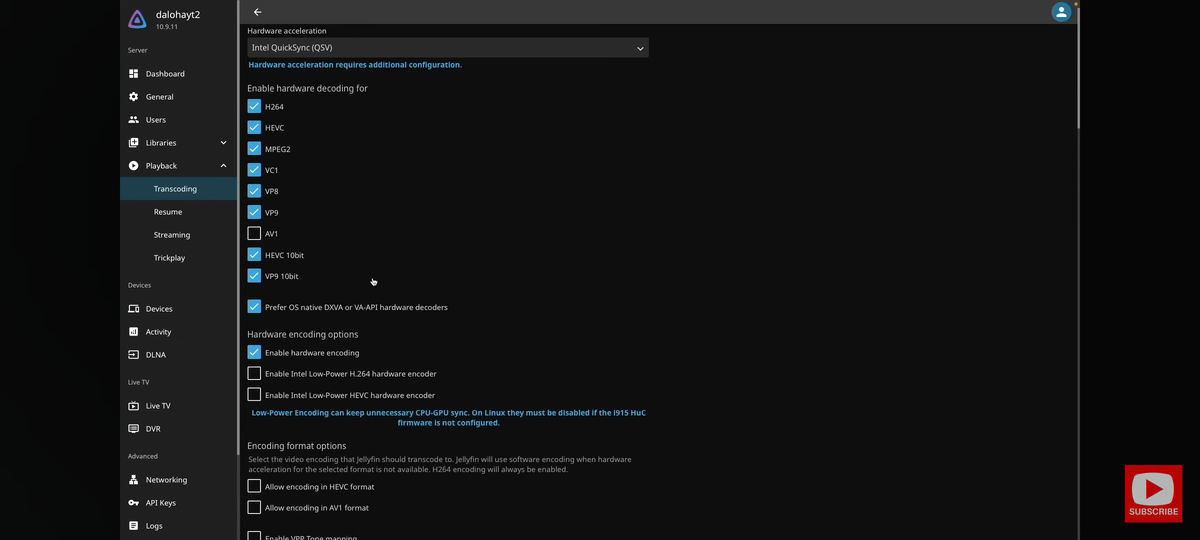Click the server name dalohayt2
This screenshot has width=1200, height=540.
(x=178, y=15)
